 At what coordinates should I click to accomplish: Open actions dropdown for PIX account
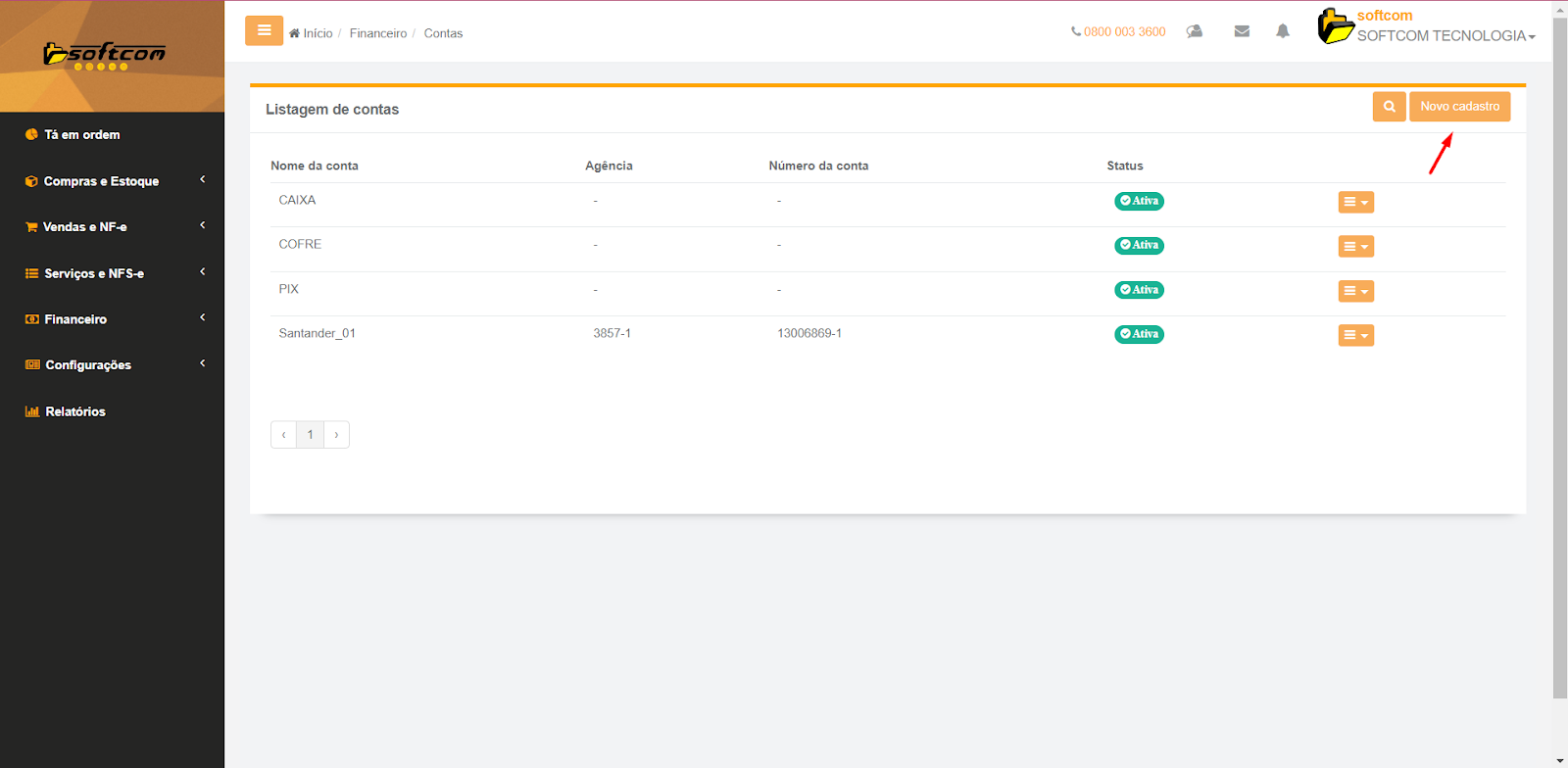(x=1355, y=291)
